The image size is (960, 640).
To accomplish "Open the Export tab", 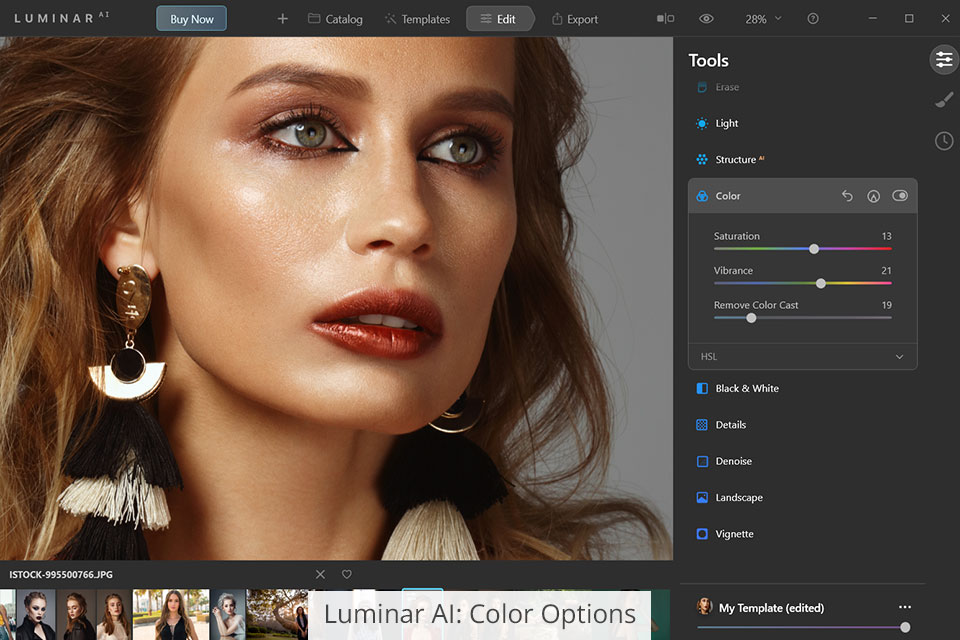I will click(574, 19).
